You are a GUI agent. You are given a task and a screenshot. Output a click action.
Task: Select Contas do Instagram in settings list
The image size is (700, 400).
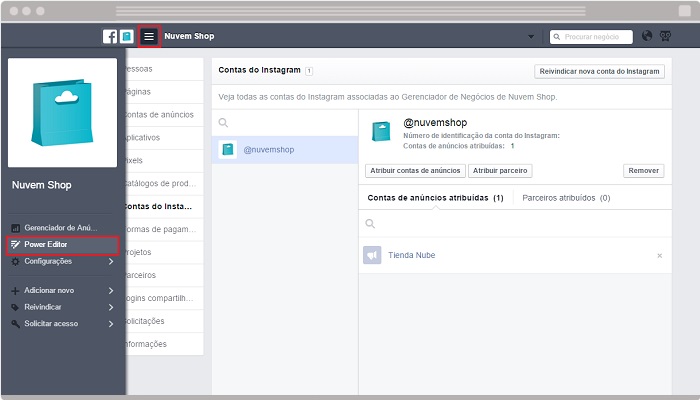[164, 206]
